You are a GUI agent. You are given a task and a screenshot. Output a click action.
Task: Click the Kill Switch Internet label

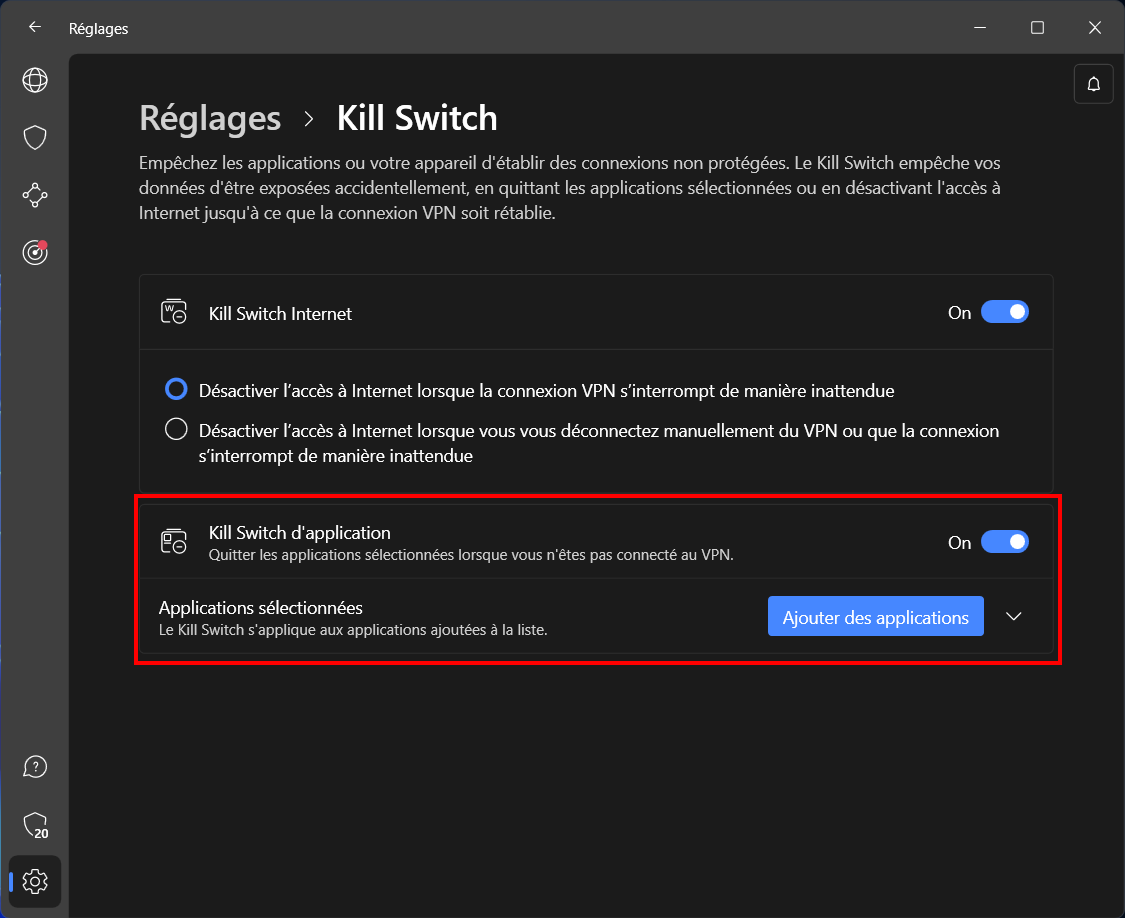point(280,314)
